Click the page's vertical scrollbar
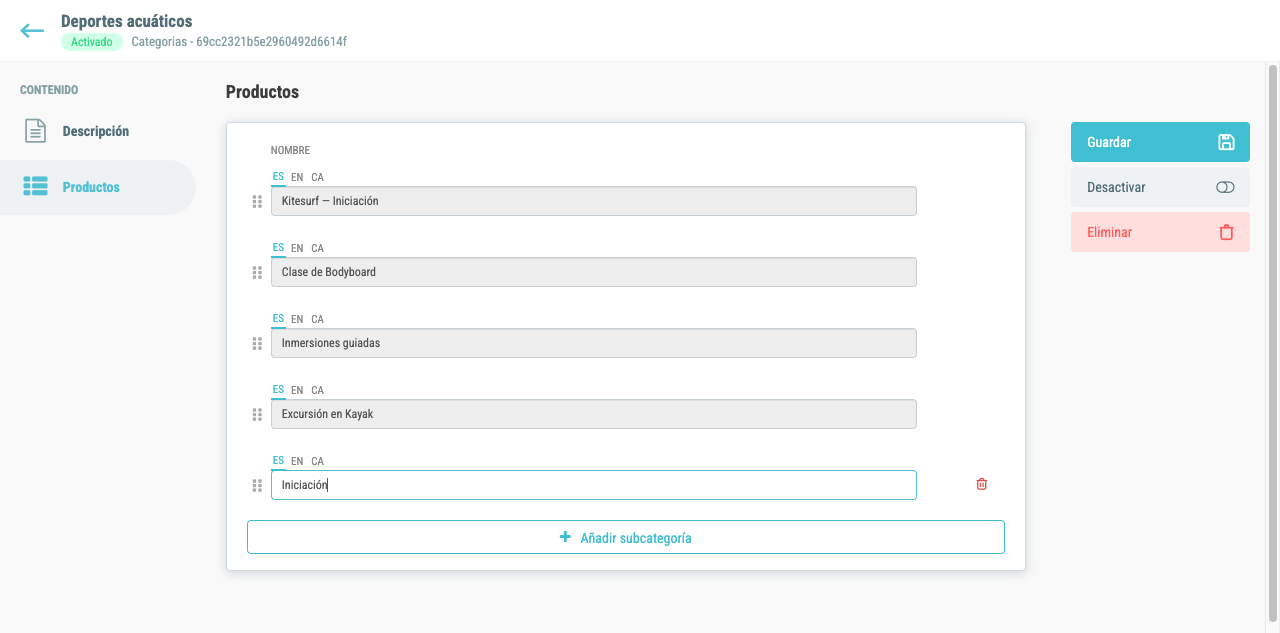The width and height of the screenshot is (1280, 633). pos(1273,343)
